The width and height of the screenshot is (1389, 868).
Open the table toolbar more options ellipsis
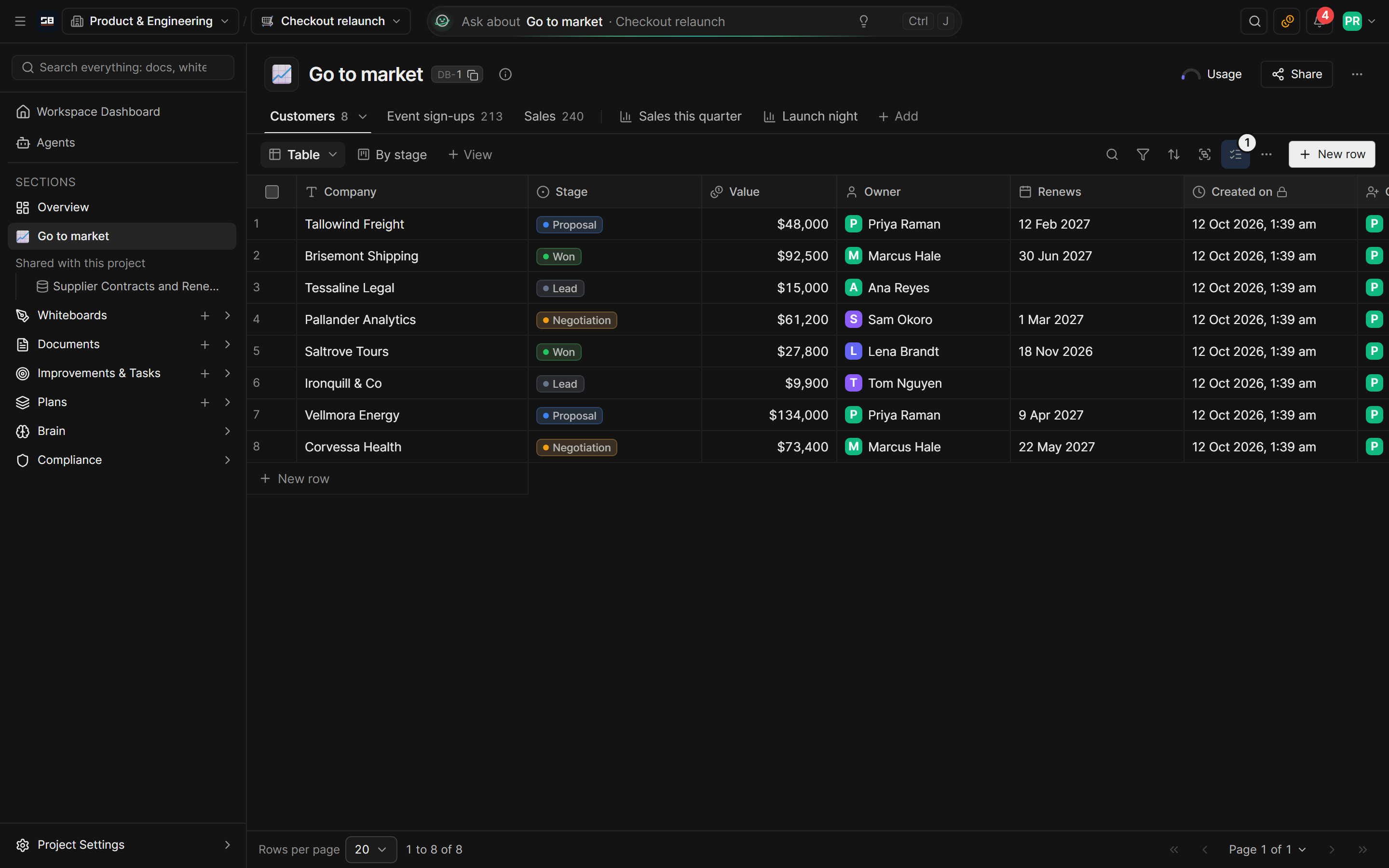(1266, 154)
